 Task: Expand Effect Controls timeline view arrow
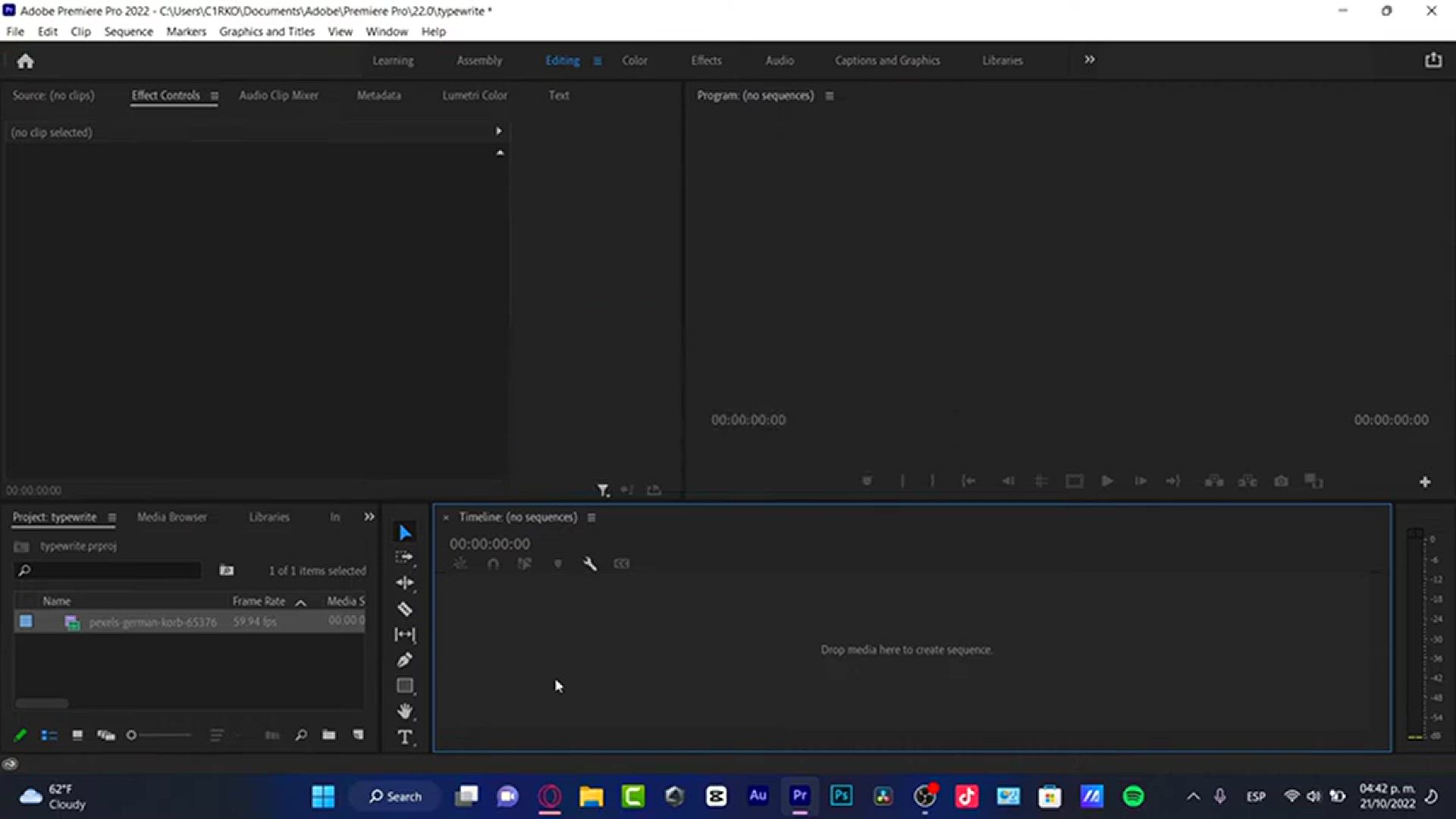click(498, 131)
